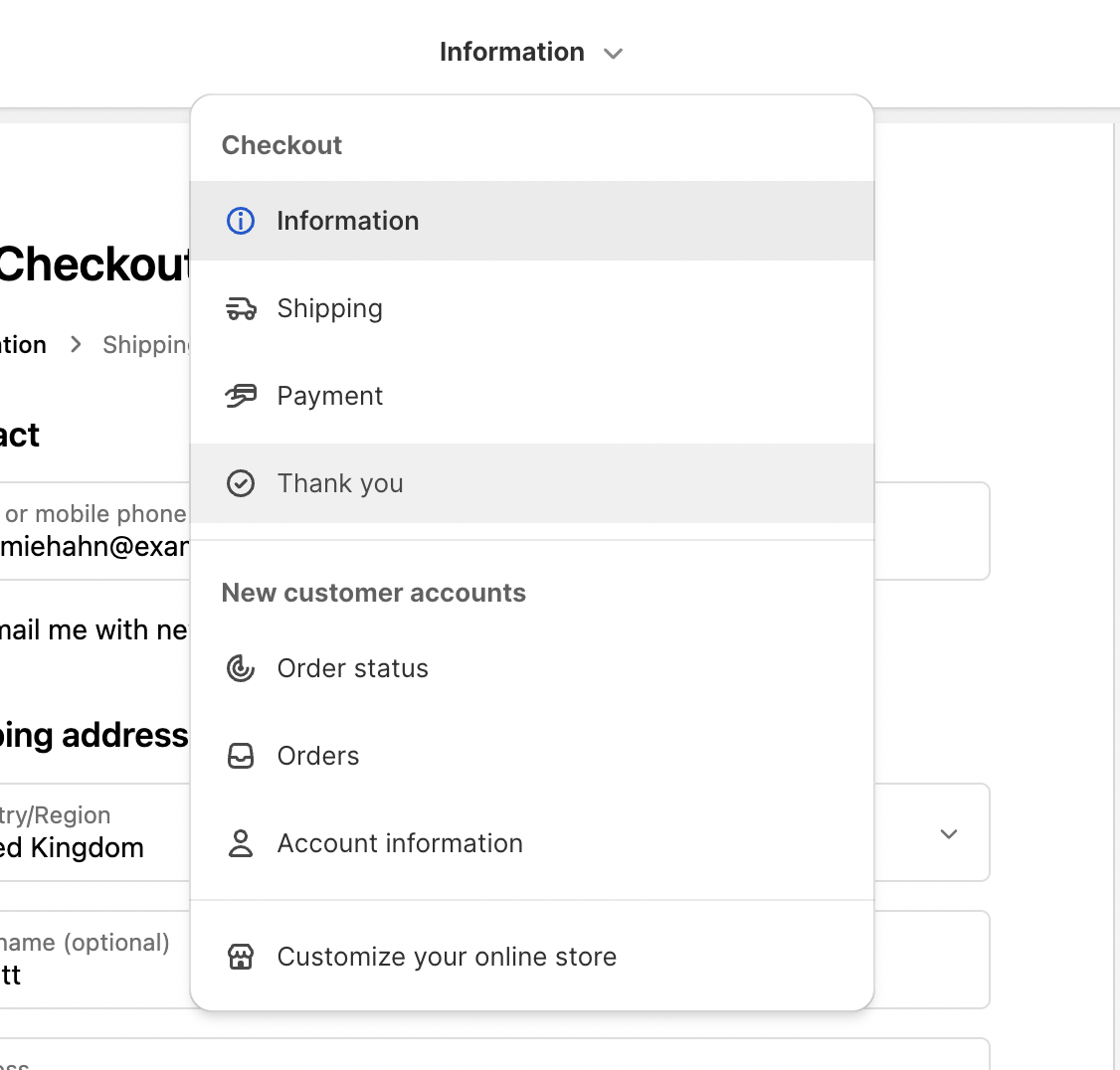Screen dimensions: 1120x1070
Task: Select the Payment page label
Action: (x=329, y=396)
